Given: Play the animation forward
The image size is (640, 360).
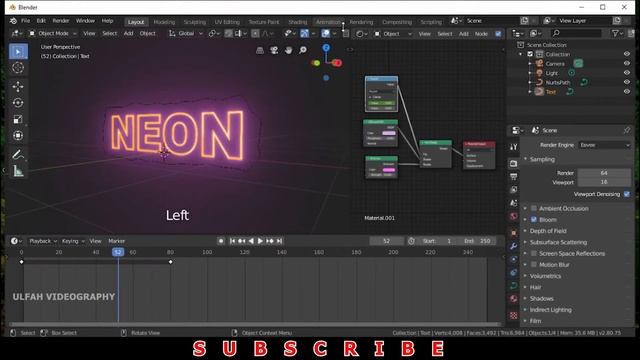Looking at the screenshot, I should (260, 241).
